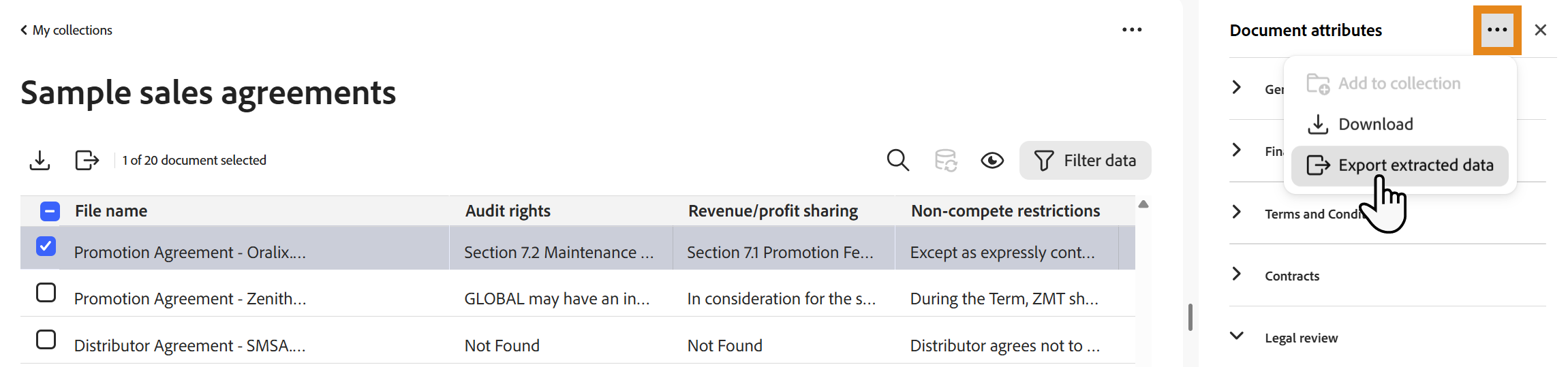Image resolution: width=1568 pixels, height=367 pixels.
Task: Click the table scroll up arrow
Action: (1143, 204)
